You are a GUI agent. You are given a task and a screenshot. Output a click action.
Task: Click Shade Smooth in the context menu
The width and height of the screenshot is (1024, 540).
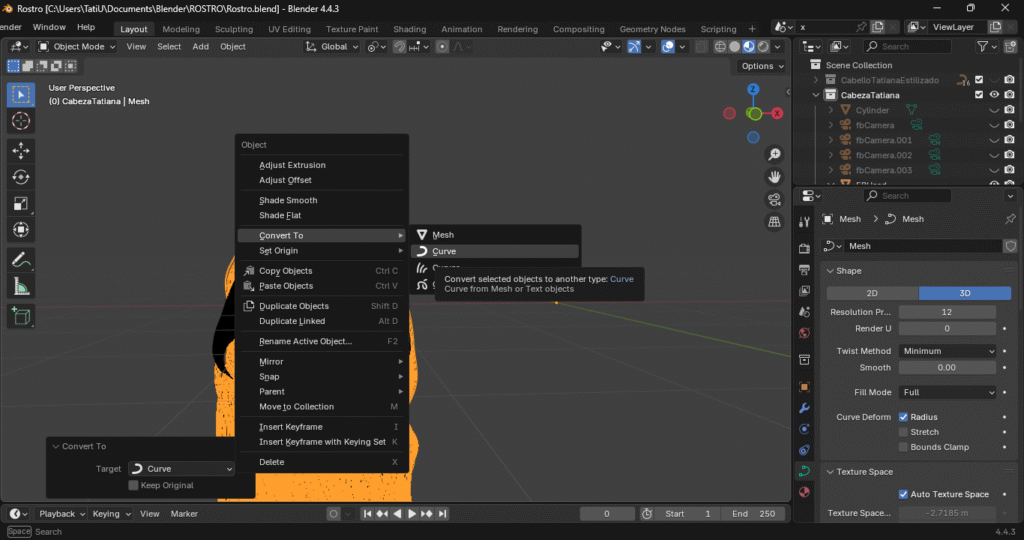[x=288, y=200]
